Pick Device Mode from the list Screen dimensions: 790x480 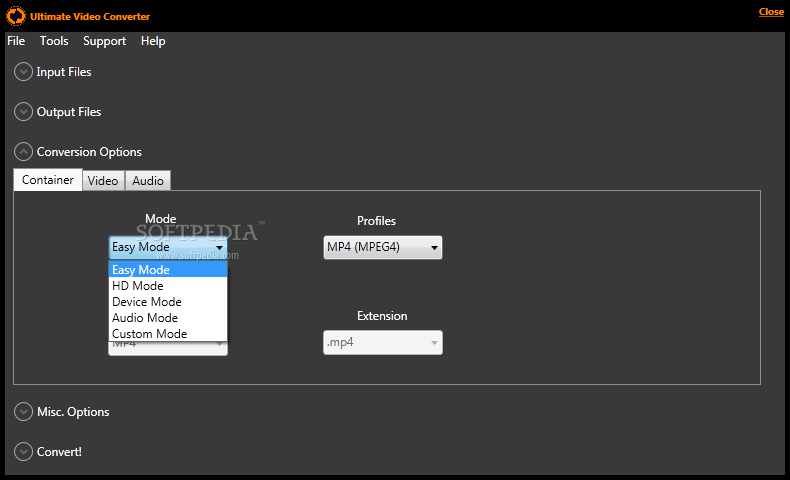point(168,302)
